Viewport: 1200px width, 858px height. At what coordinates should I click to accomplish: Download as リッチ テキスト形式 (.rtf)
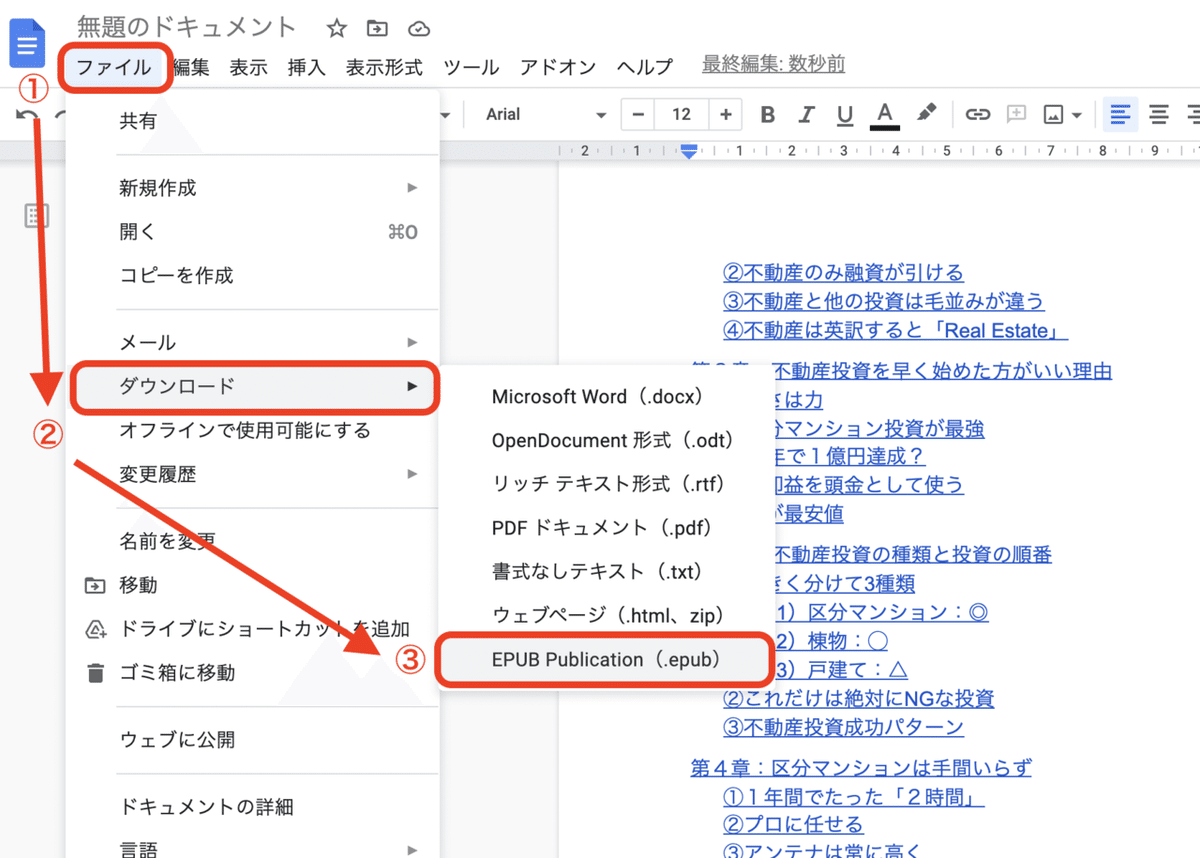tap(605, 484)
